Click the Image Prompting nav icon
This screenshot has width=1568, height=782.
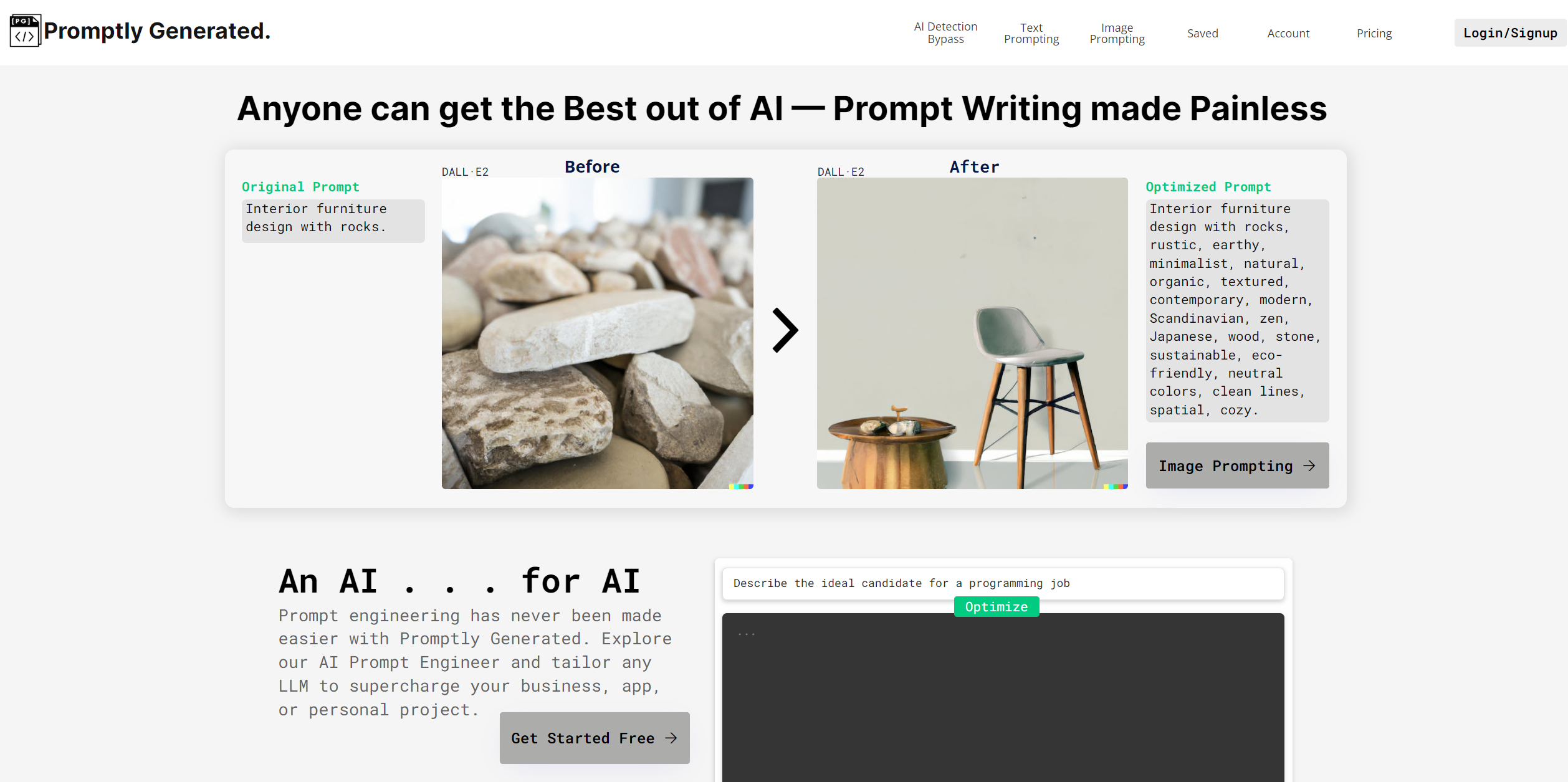pyautogui.click(x=1117, y=32)
